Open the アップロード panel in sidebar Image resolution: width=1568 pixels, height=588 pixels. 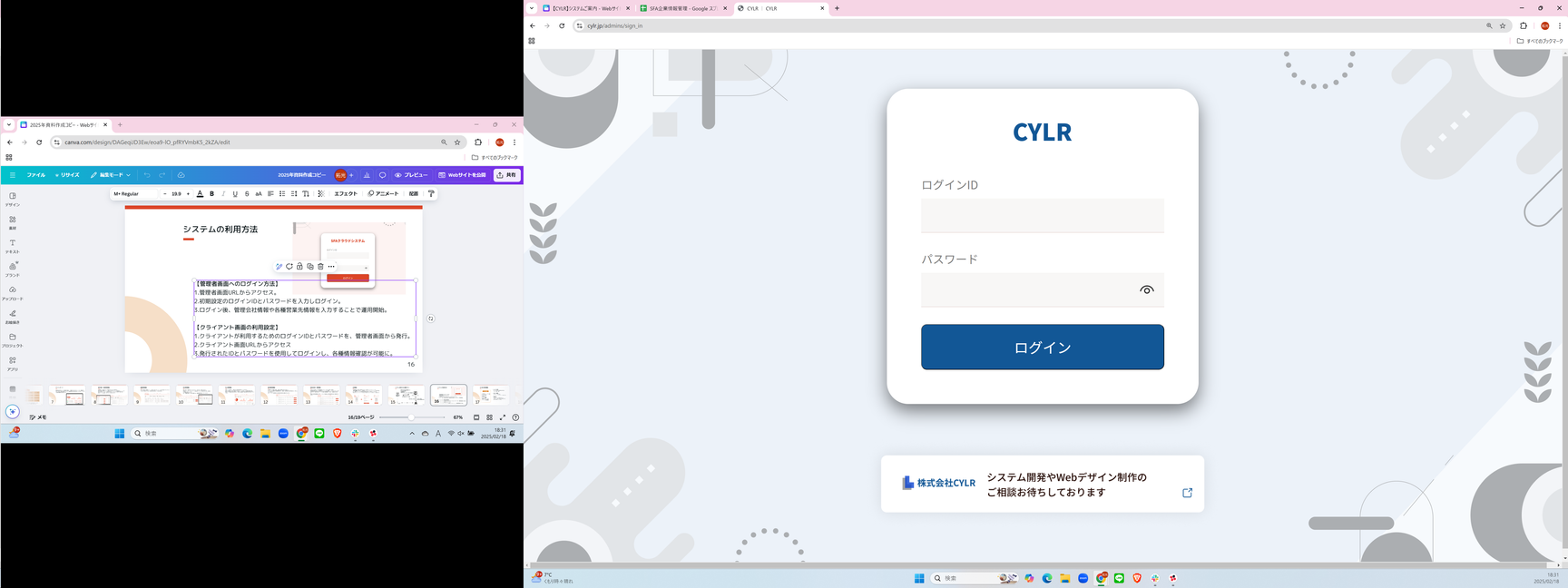click(13, 293)
